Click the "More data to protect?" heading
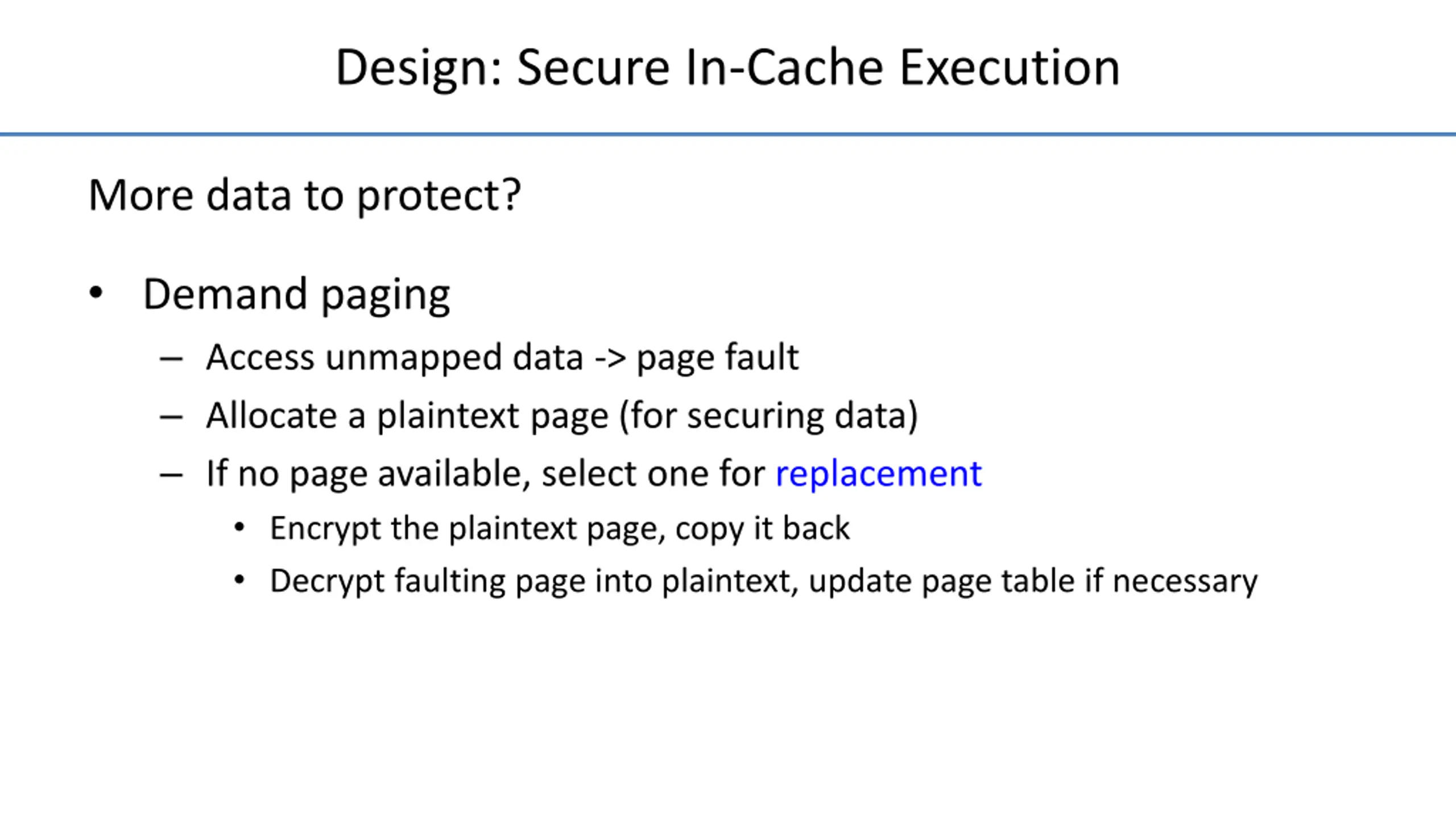This screenshot has width=1456, height=819. tap(304, 195)
